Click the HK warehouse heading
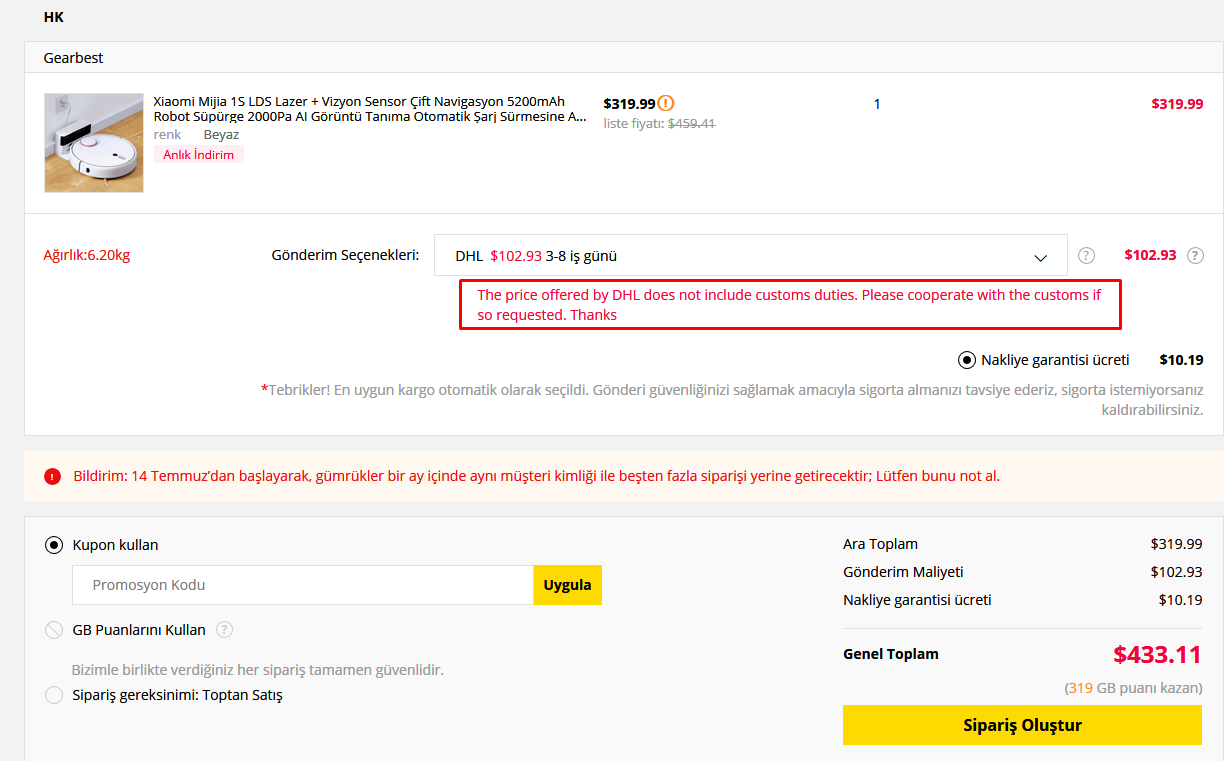The height and width of the screenshot is (761, 1224). [54, 17]
